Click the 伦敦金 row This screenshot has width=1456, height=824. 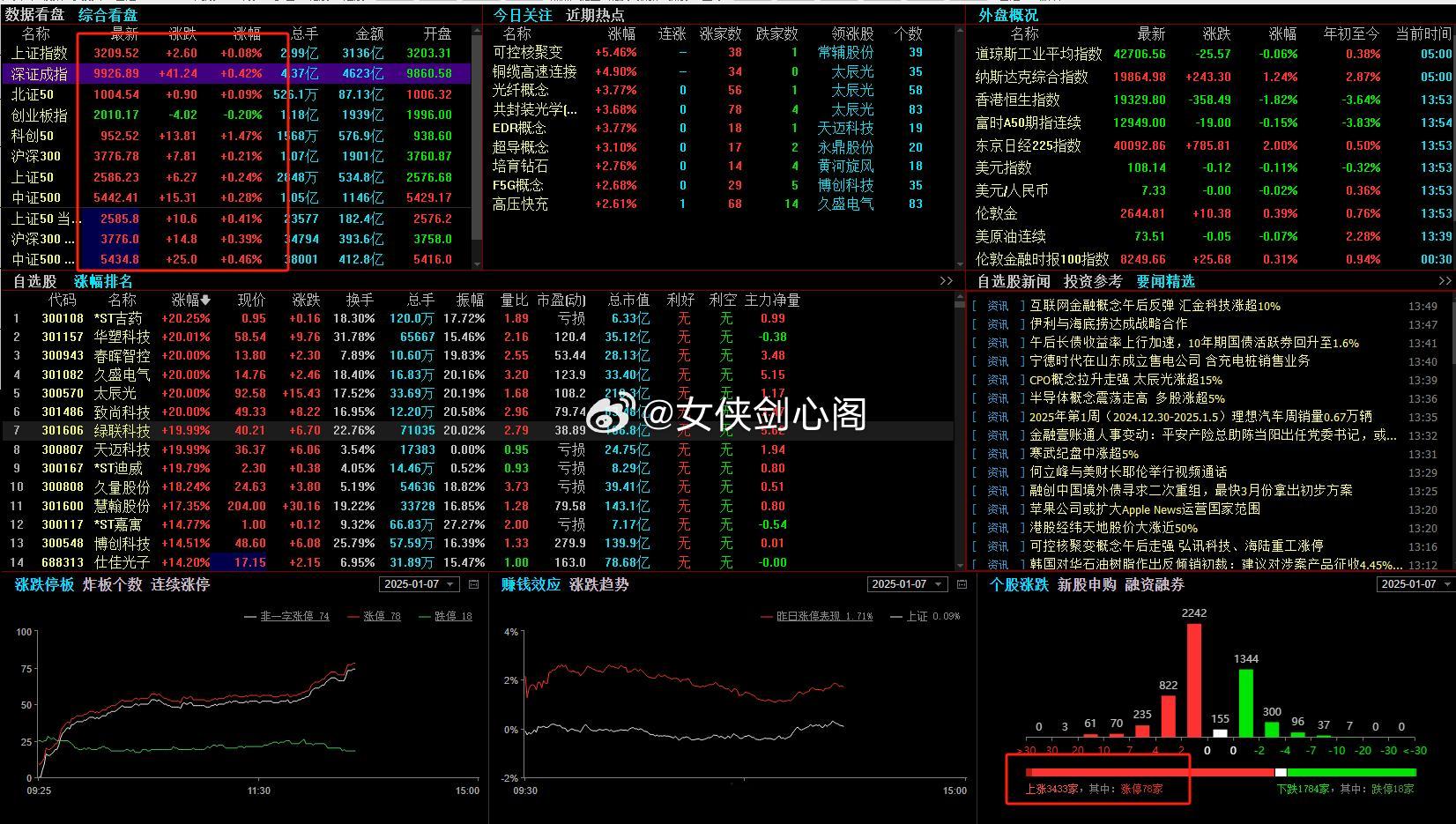point(1213,213)
